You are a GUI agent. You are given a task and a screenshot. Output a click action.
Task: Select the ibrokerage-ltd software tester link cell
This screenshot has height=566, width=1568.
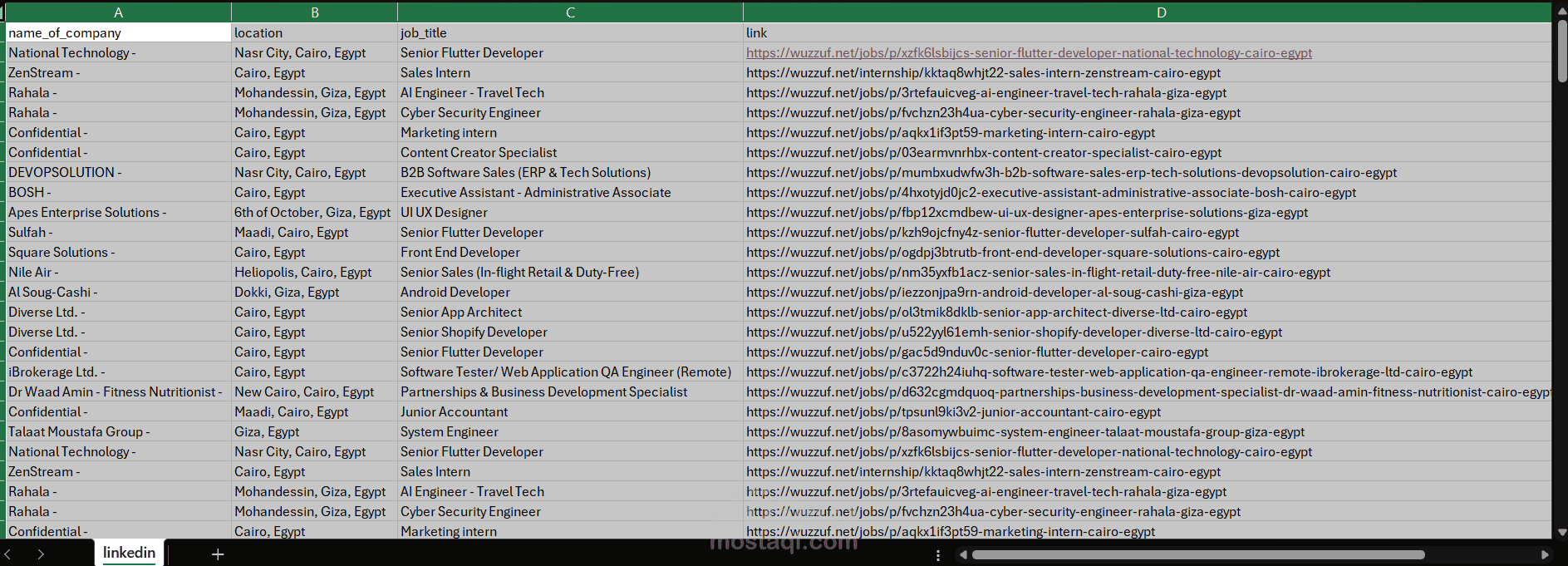(x=1147, y=372)
